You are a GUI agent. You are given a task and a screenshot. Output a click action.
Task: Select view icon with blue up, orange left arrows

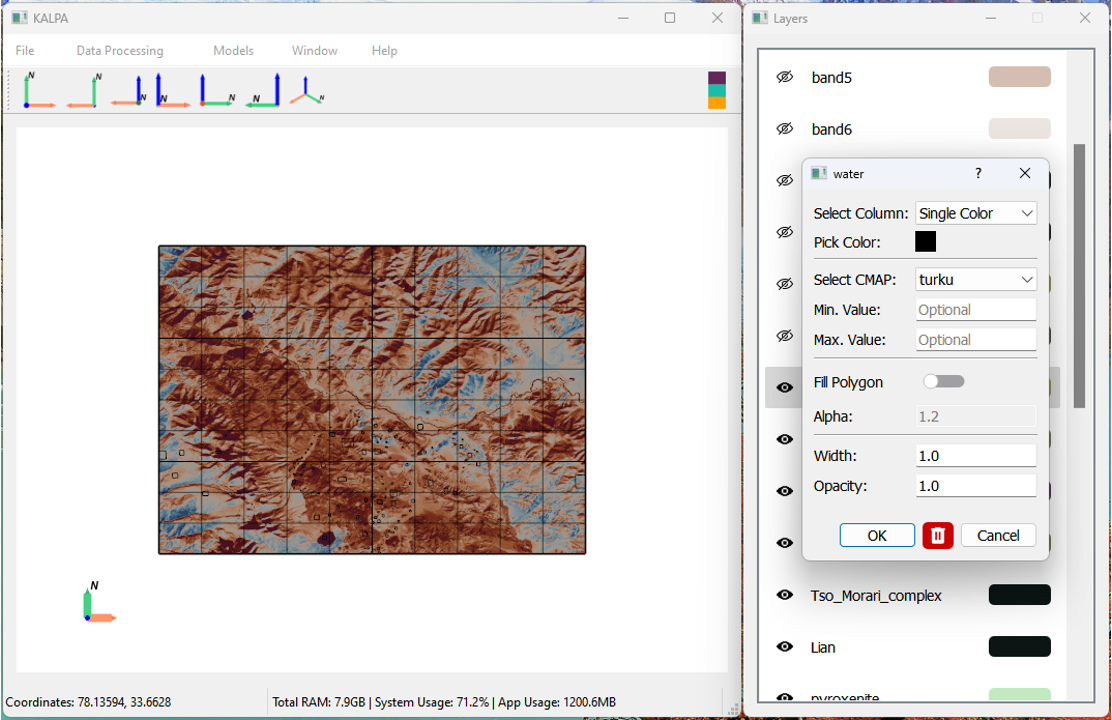129,90
